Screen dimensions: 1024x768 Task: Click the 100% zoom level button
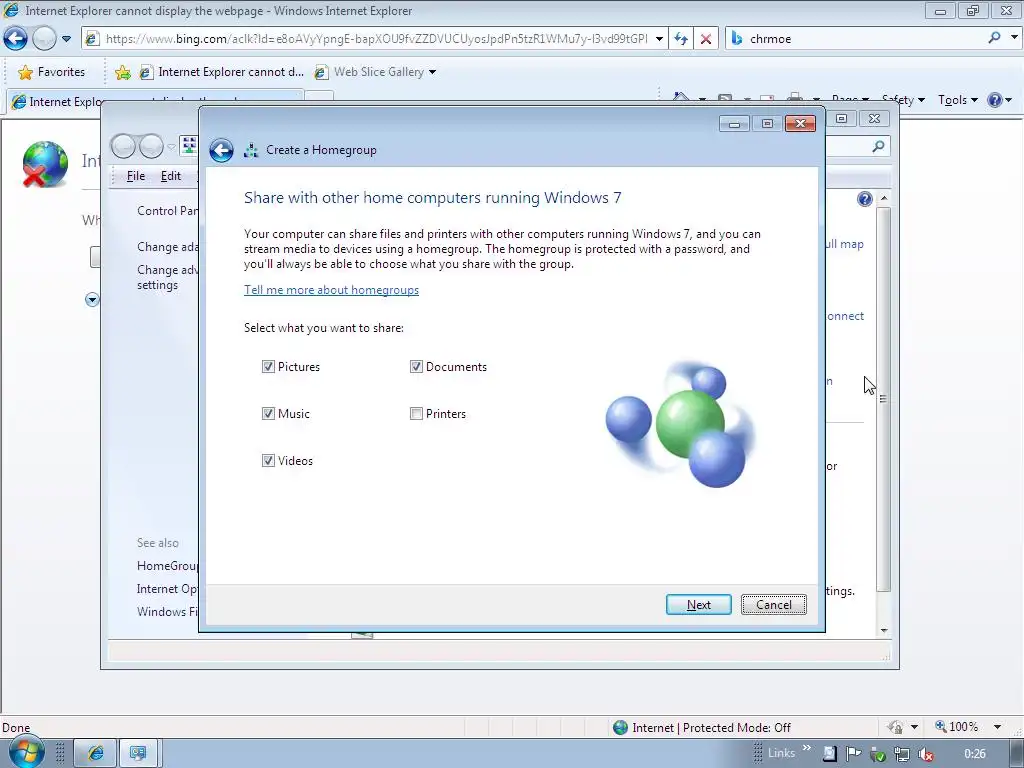957,727
